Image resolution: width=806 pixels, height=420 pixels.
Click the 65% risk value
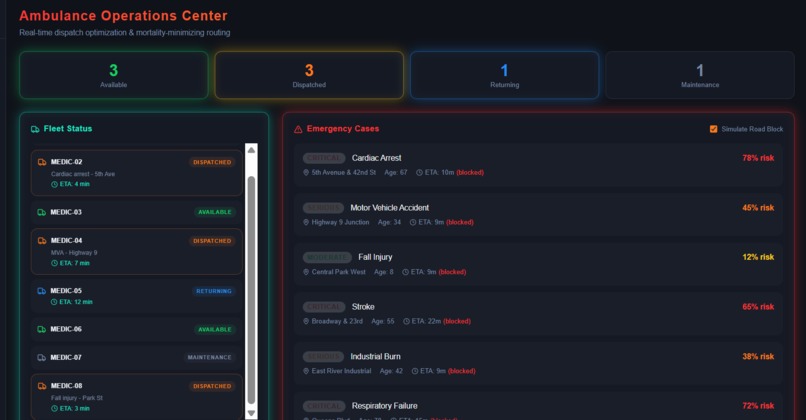click(x=758, y=307)
